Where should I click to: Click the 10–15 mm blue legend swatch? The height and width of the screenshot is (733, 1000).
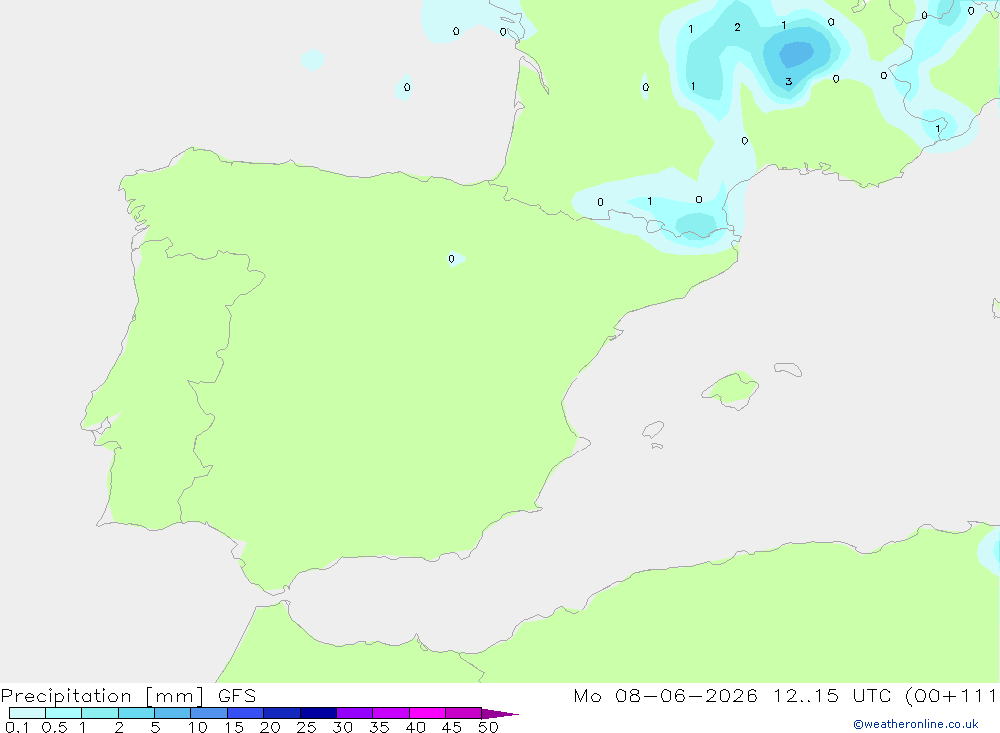pyautogui.click(x=209, y=713)
